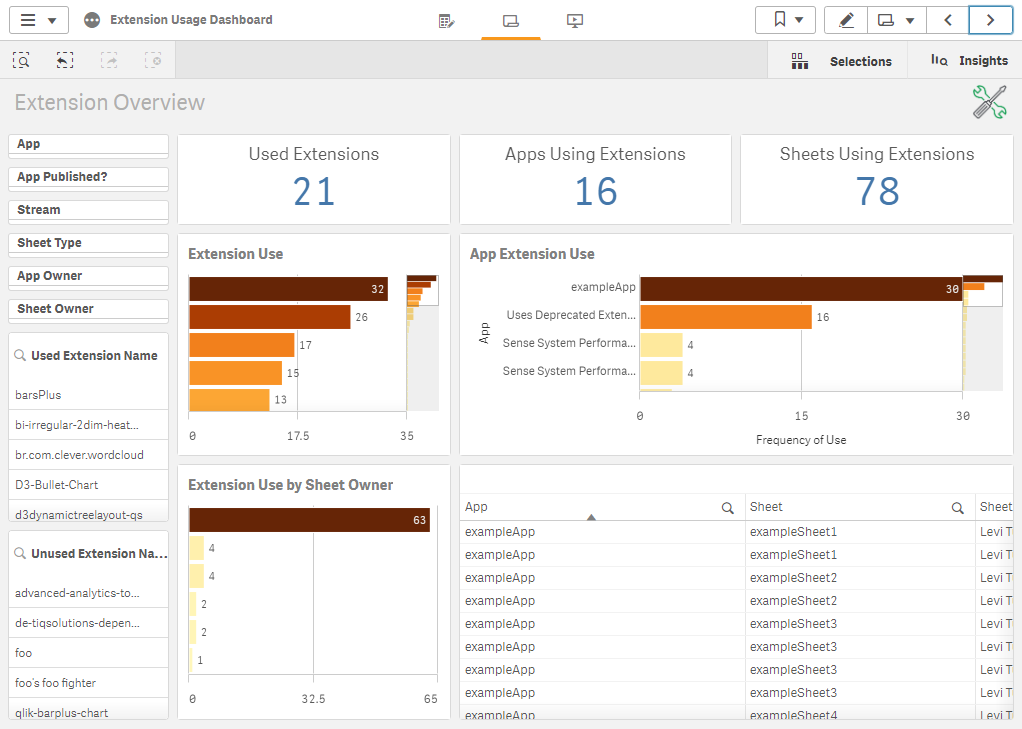Search in Used Extension Name list

point(20,355)
